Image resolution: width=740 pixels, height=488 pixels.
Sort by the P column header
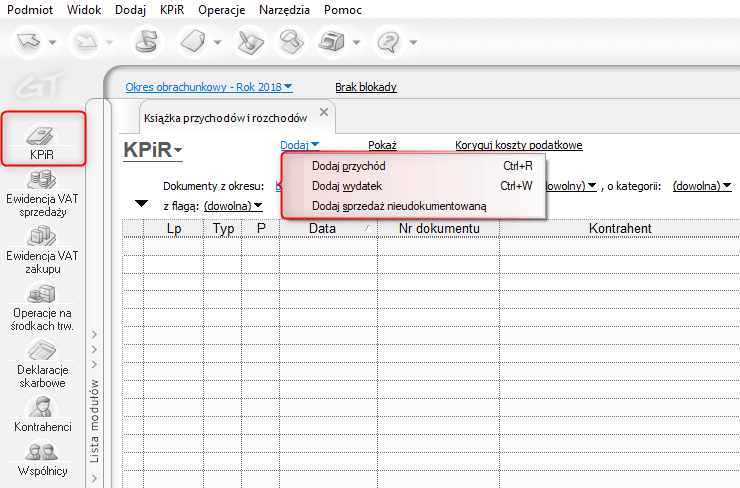261,228
